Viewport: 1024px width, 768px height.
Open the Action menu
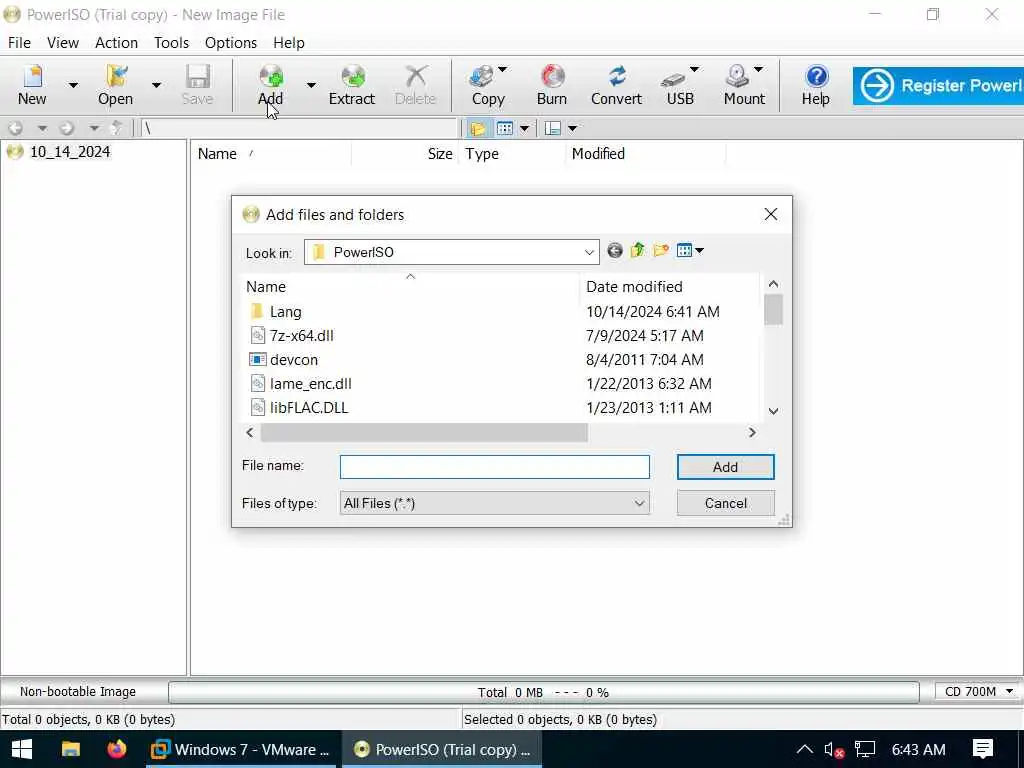(116, 42)
